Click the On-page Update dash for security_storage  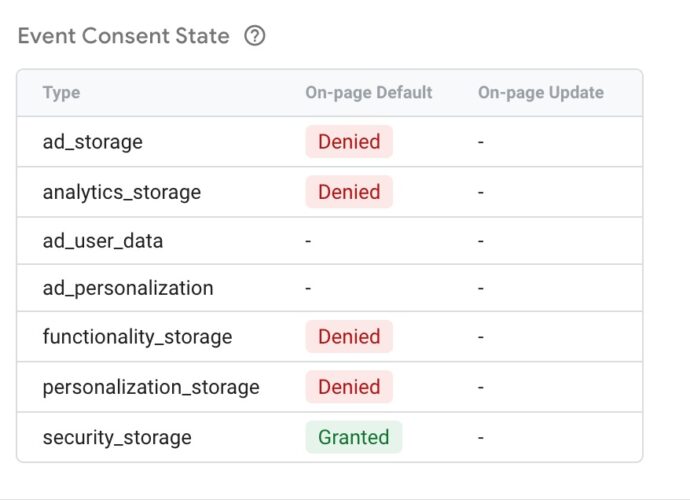tap(481, 438)
